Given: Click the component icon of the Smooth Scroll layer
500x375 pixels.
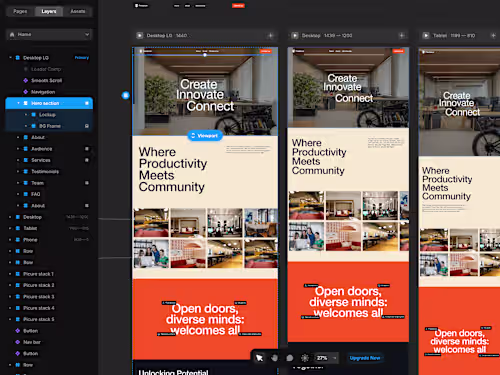Looking at the screenshot, I should click(x=26, y=80).
